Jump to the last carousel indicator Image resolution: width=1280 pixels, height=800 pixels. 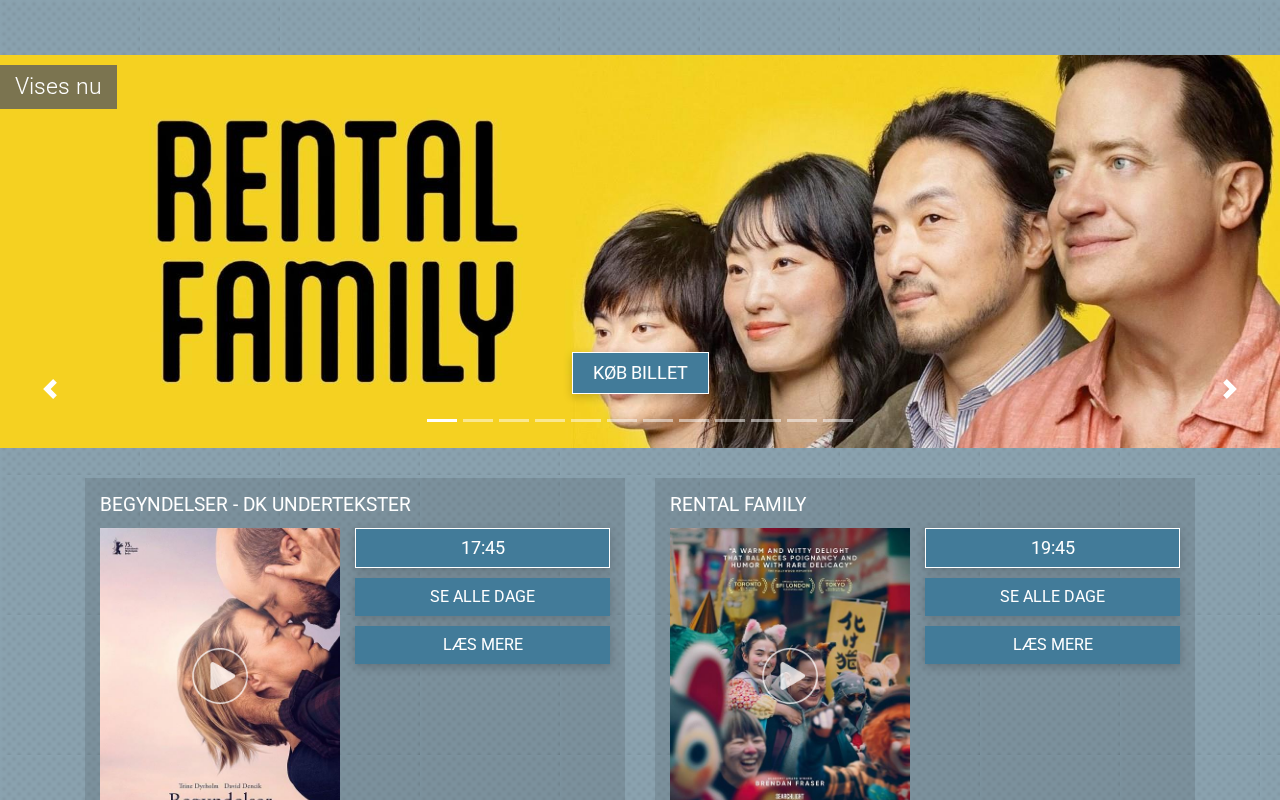(x=838, y=420)
